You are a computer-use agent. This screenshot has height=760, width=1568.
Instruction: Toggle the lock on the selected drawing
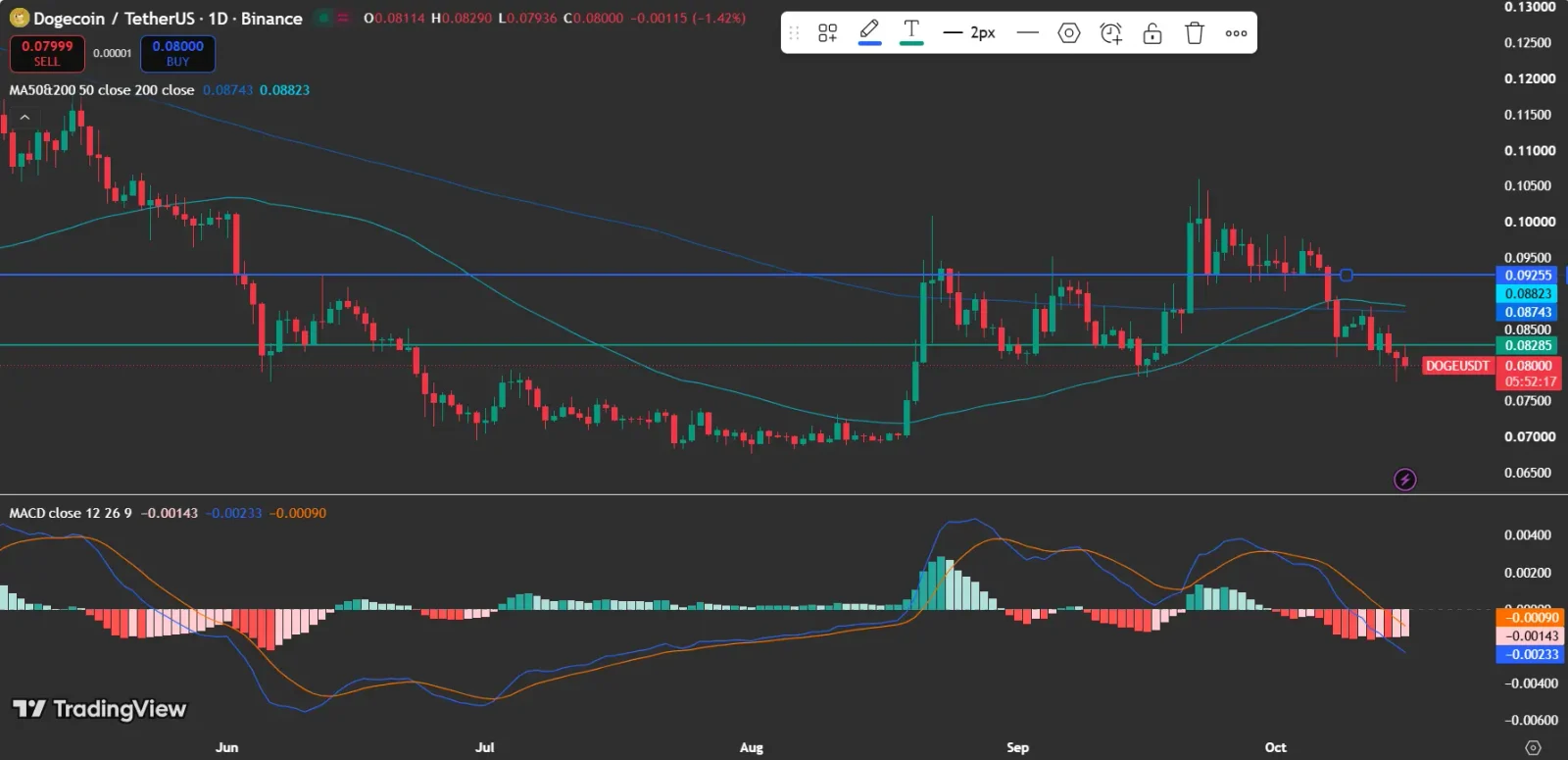1152,33
